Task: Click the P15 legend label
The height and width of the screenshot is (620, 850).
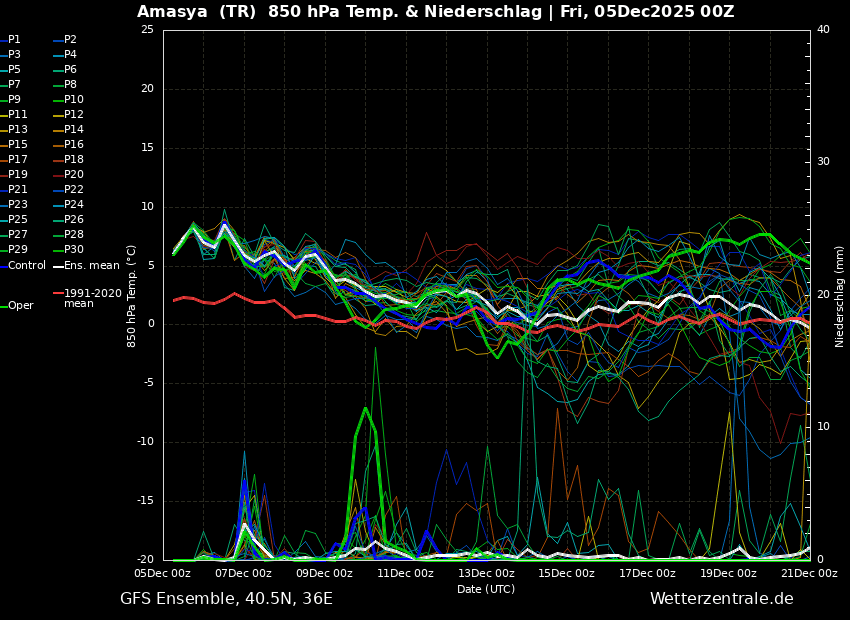Action: coord(17,145)
